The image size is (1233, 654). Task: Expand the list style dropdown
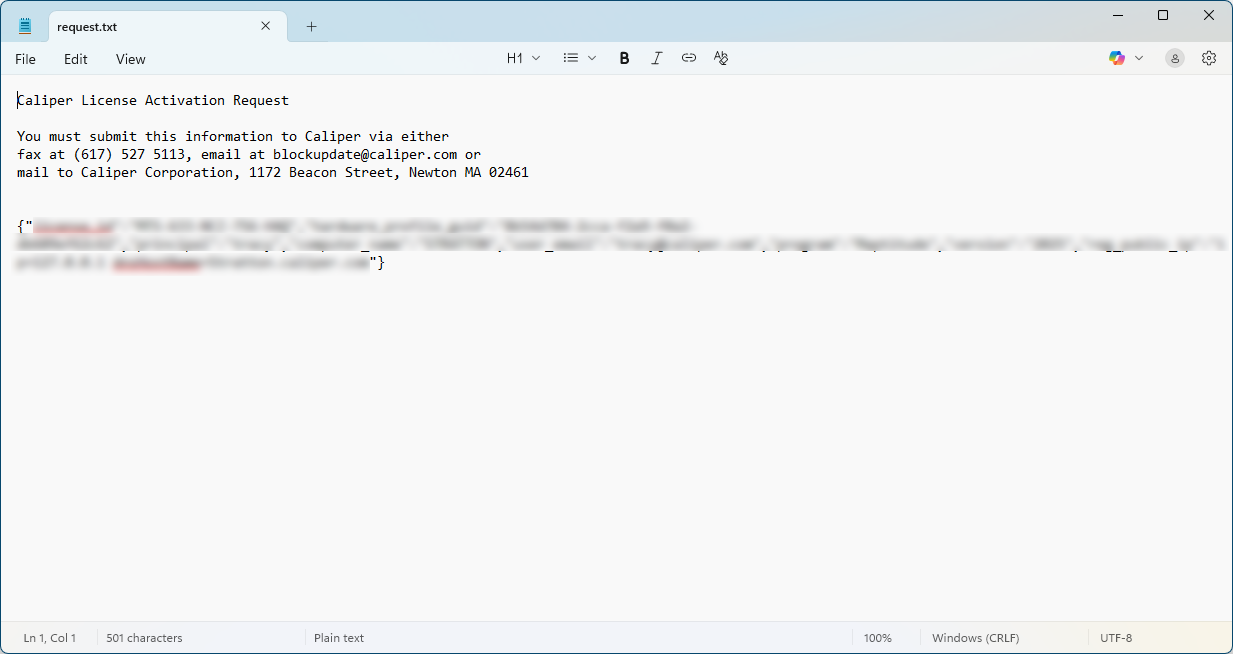tap(579, 58)
